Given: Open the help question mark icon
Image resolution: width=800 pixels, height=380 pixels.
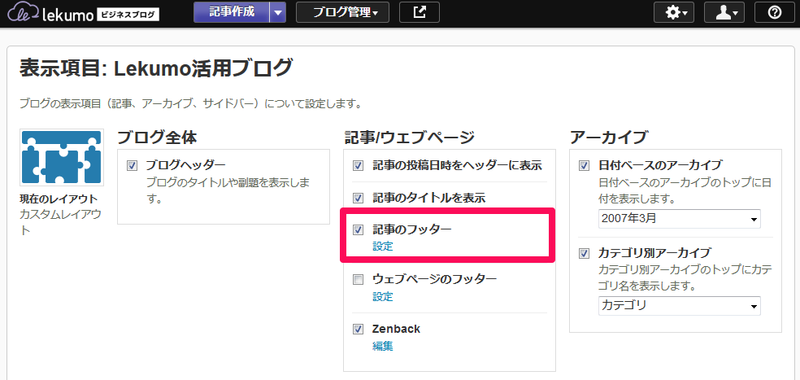Looking at the screenshot, I should click(x=774, y=13).
